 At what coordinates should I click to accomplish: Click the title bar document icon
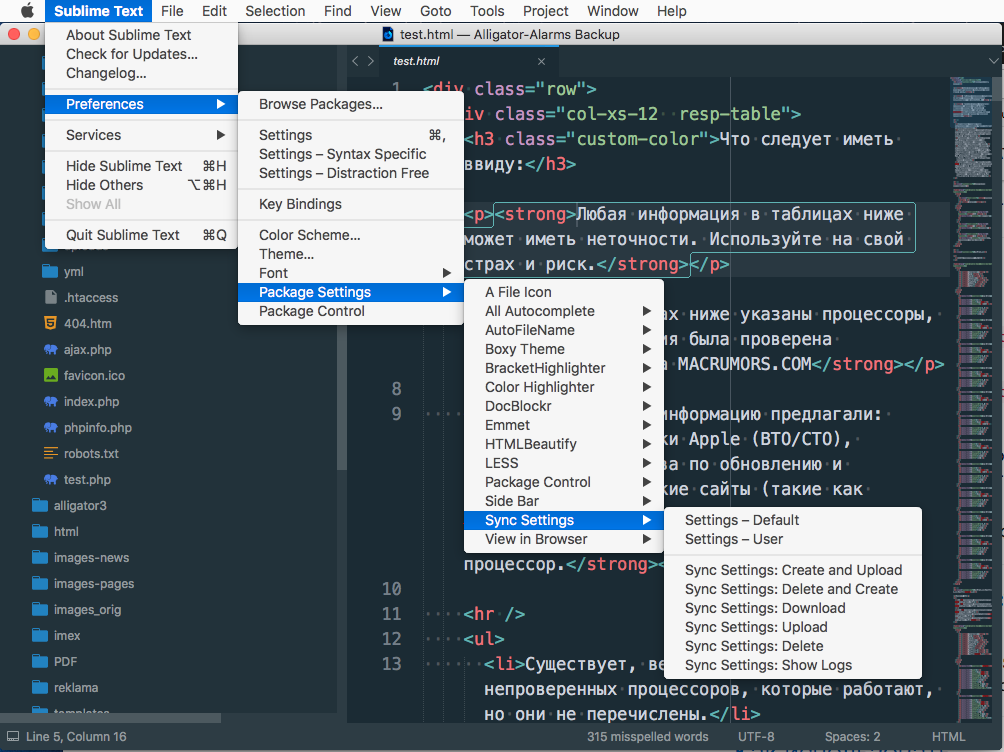point(387,34)
